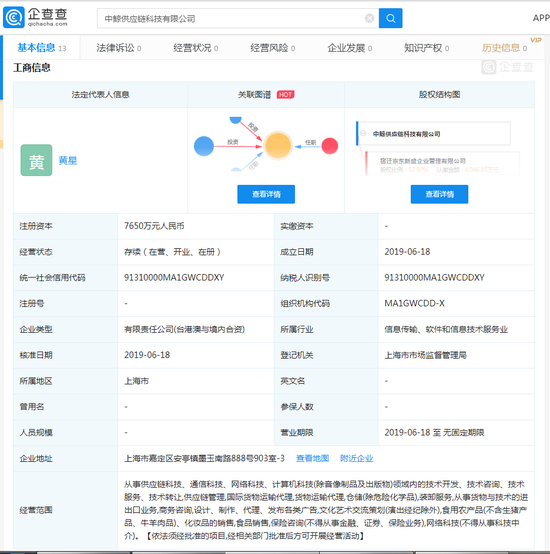Open the VIP 历史信息 tab
The width and height of the screenshot is (550, 554).
(x=504, y=48)
